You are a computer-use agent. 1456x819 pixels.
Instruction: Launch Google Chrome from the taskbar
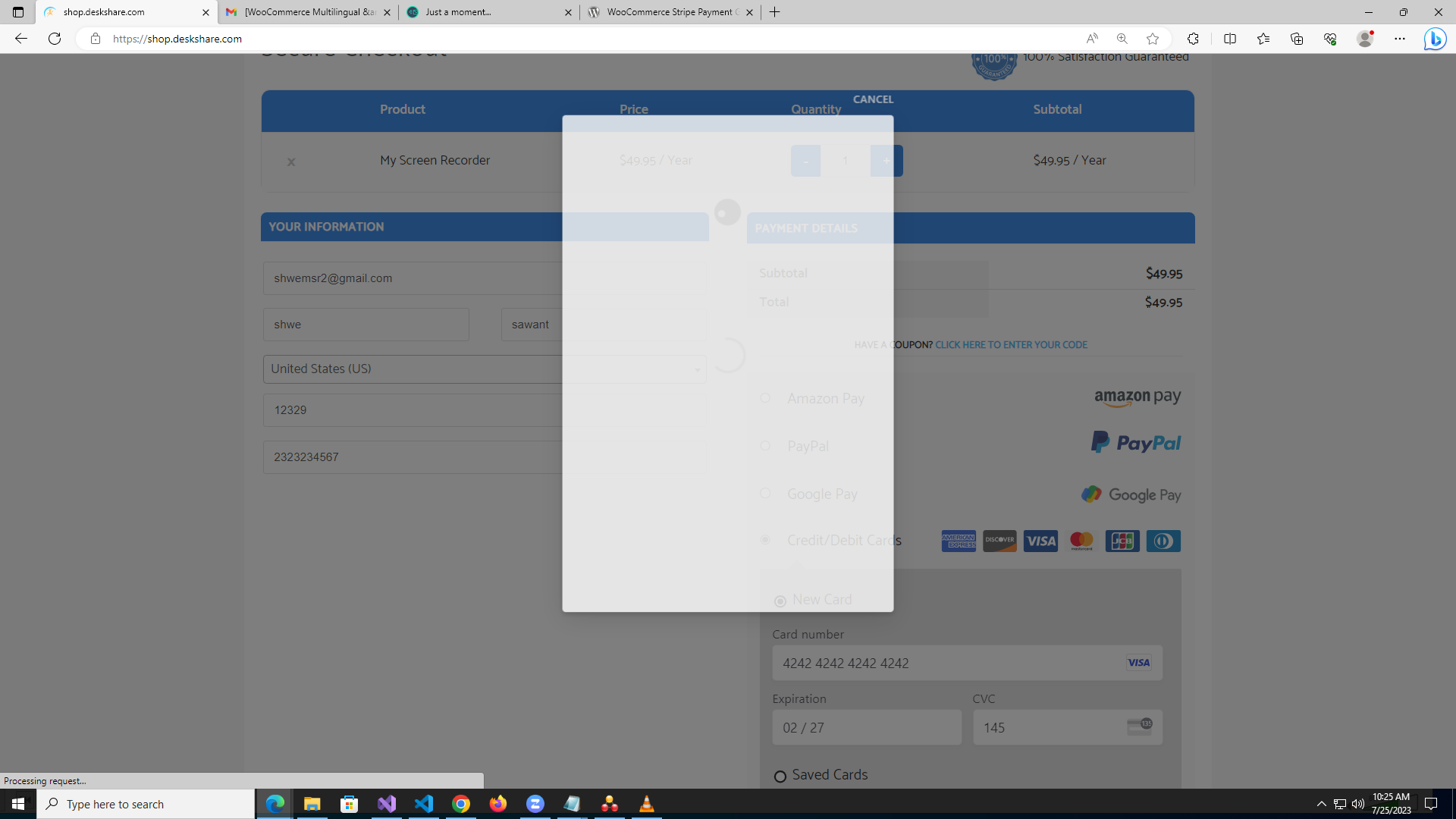[x=460, y=804]
